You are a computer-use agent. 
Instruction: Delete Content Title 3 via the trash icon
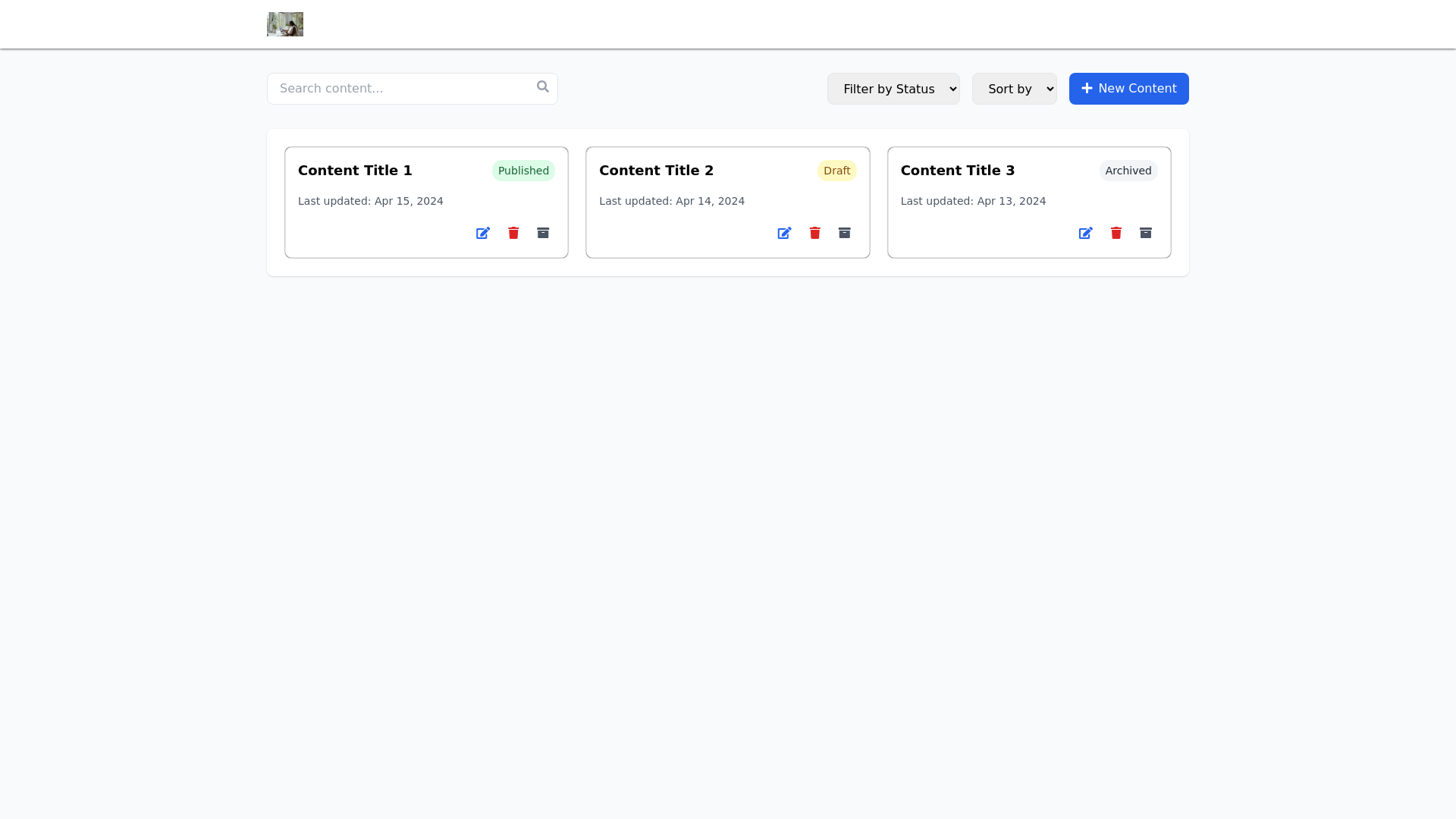click(1116, 233)
